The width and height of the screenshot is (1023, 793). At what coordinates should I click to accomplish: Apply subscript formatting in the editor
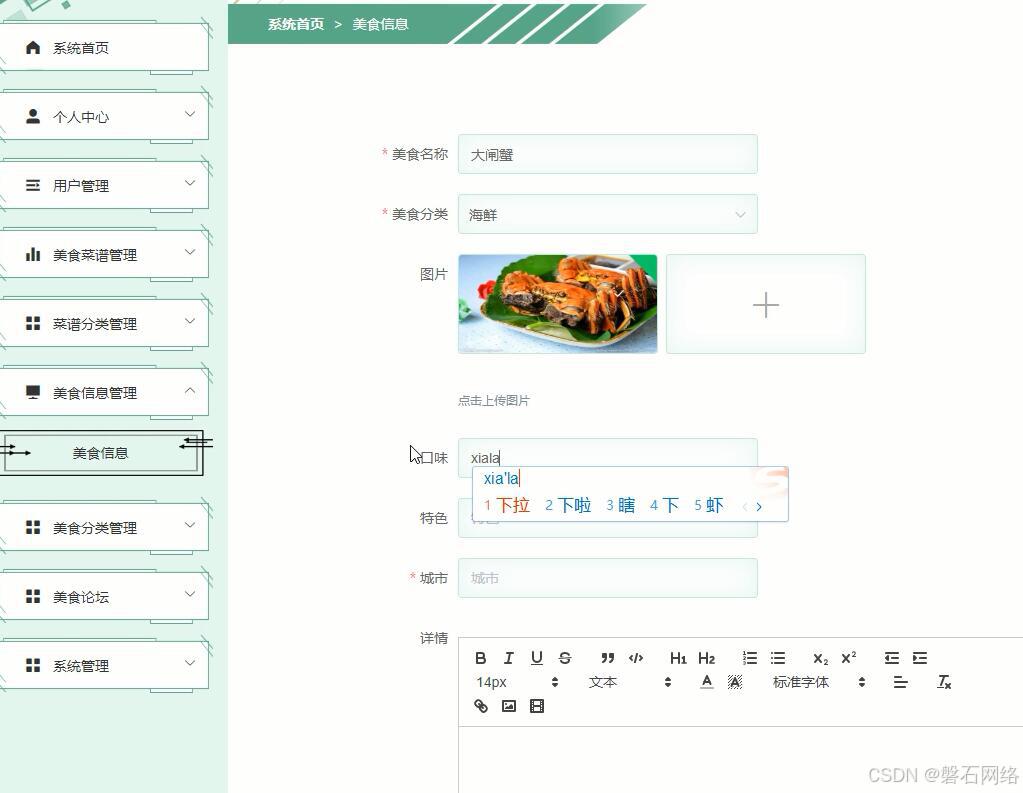point(820,658)
